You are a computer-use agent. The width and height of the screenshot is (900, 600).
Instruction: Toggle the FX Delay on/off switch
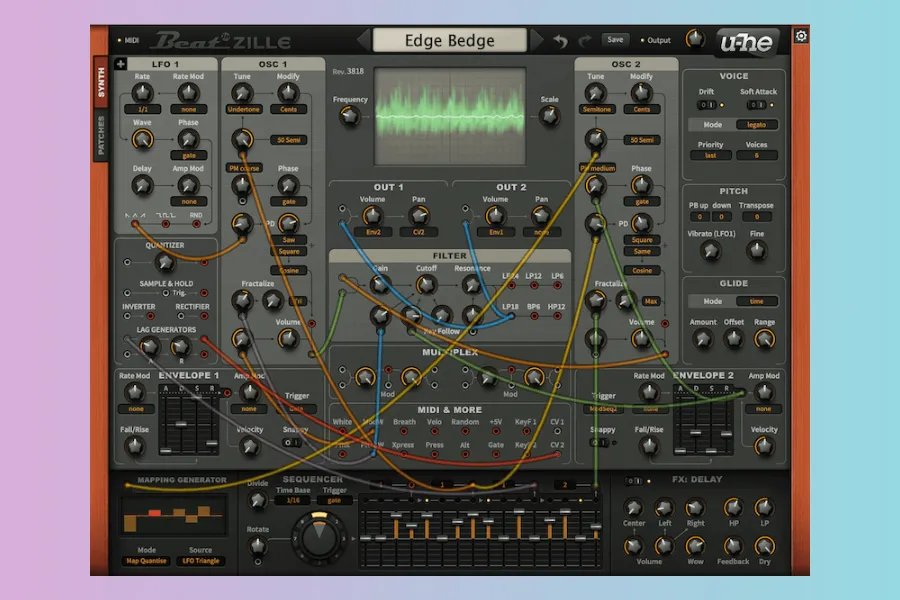(x=633, y=481)
